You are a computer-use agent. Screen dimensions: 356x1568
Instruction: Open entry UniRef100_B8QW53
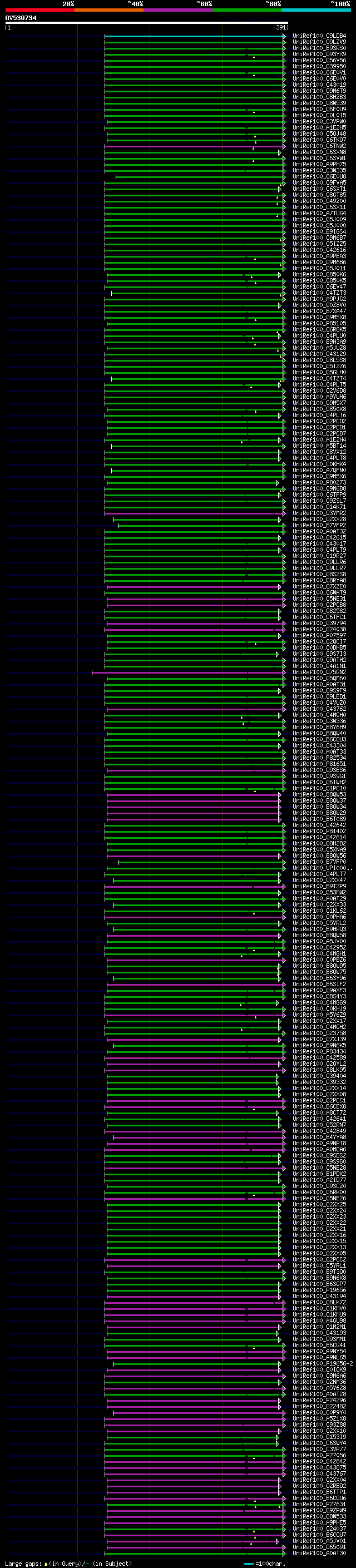319,794
